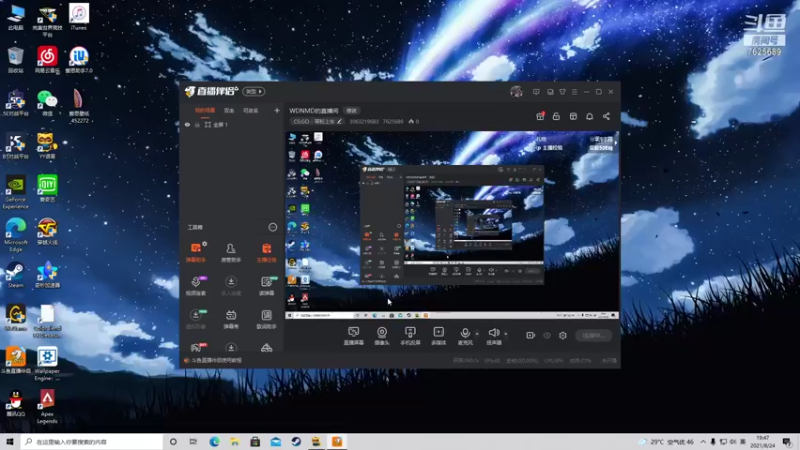Image resolution: width=800 pixels, height=450 pixels.
Task: Open the Microsoft Edge desktop shortcut
Action: click(15, 235)
